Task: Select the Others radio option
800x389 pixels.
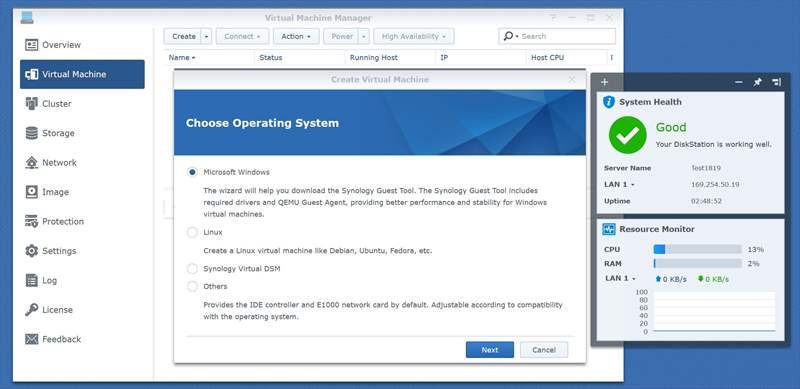Action: (192, 286)
